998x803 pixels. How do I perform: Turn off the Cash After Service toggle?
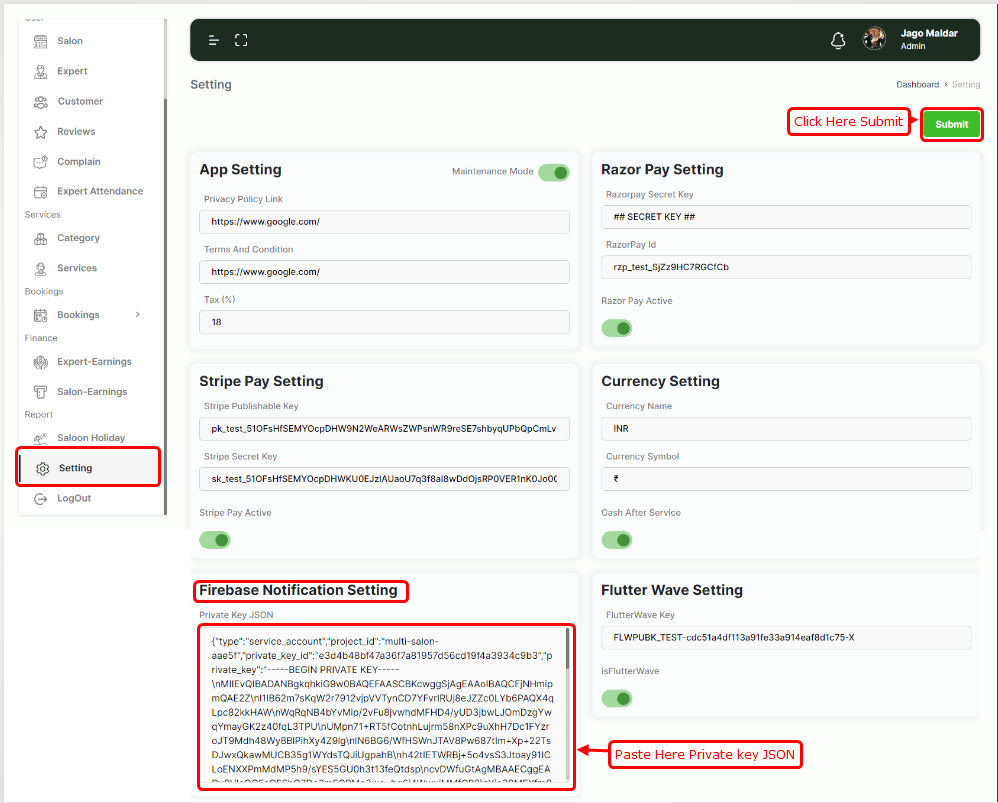(x=617, y=540)
